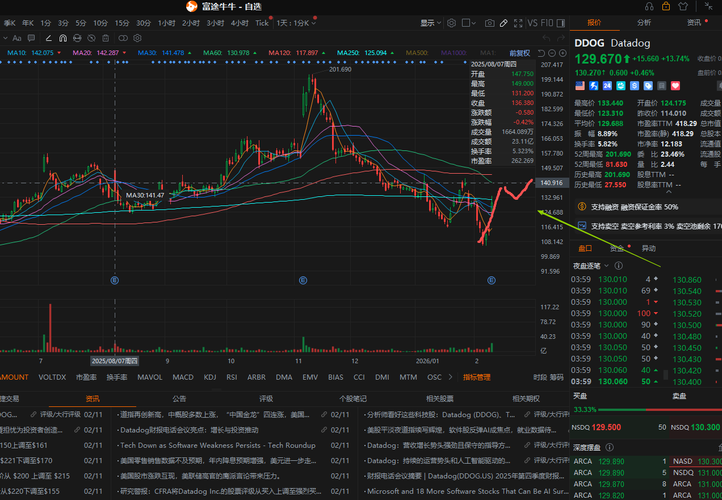Open the 前复权 adjustment selector
722x500 pixels.
519,53
